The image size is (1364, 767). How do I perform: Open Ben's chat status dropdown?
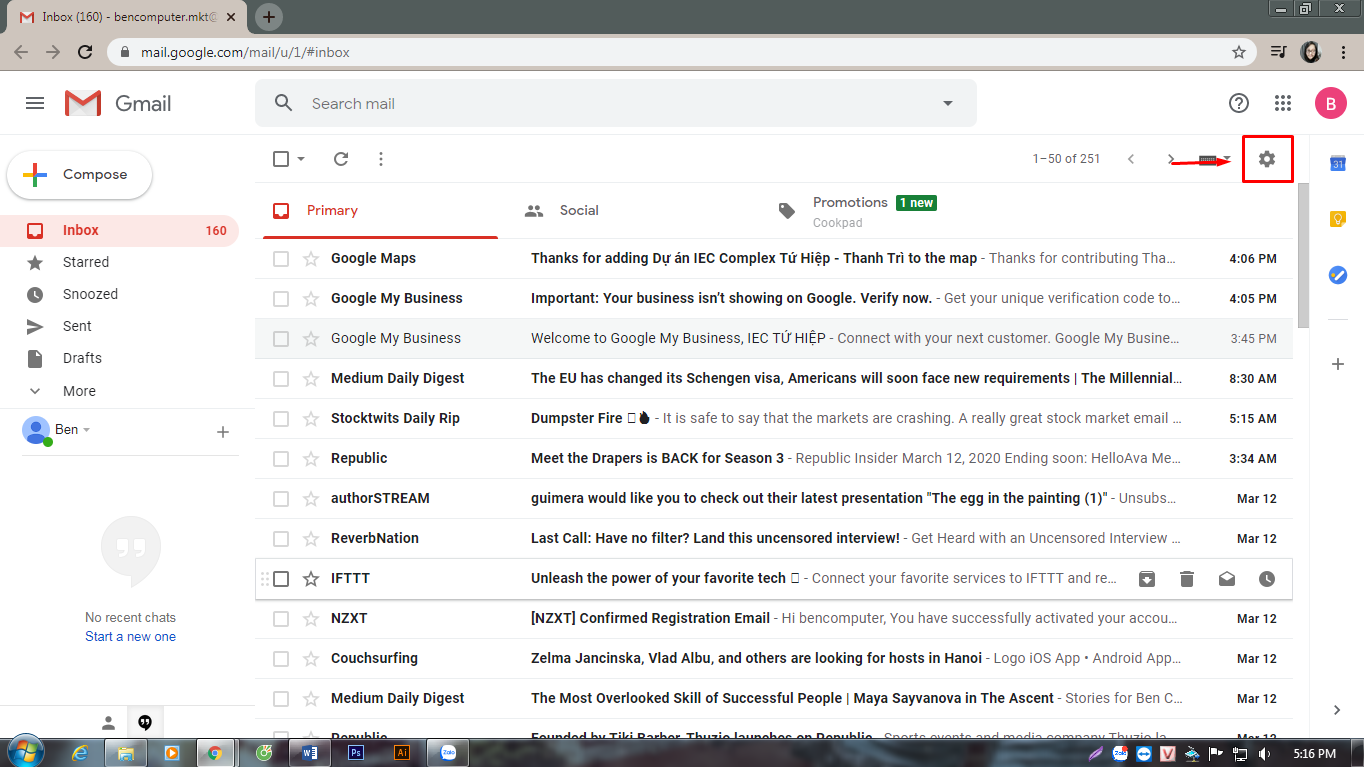coord(86,430)
